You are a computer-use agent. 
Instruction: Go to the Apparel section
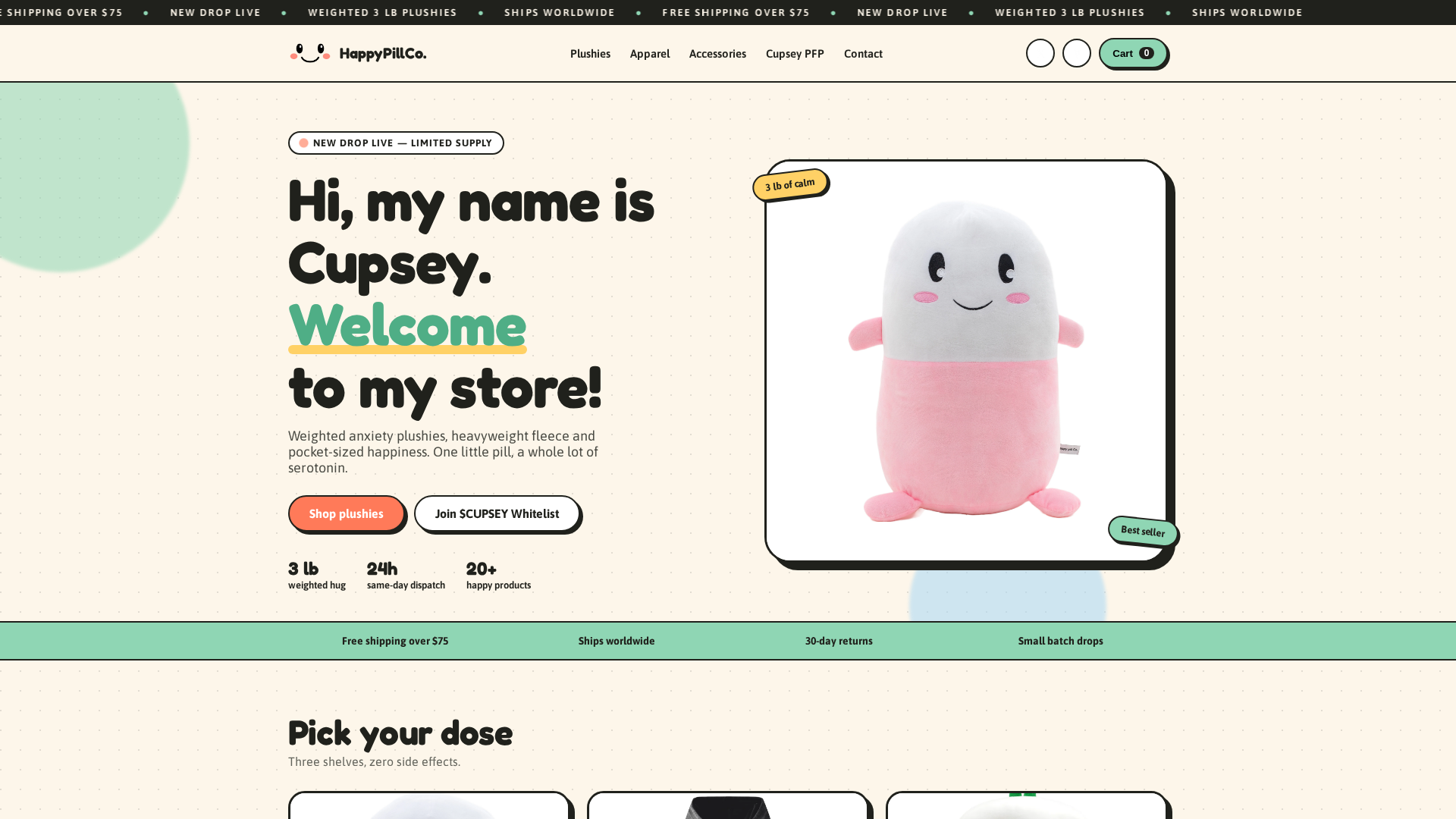coord(650,54)
